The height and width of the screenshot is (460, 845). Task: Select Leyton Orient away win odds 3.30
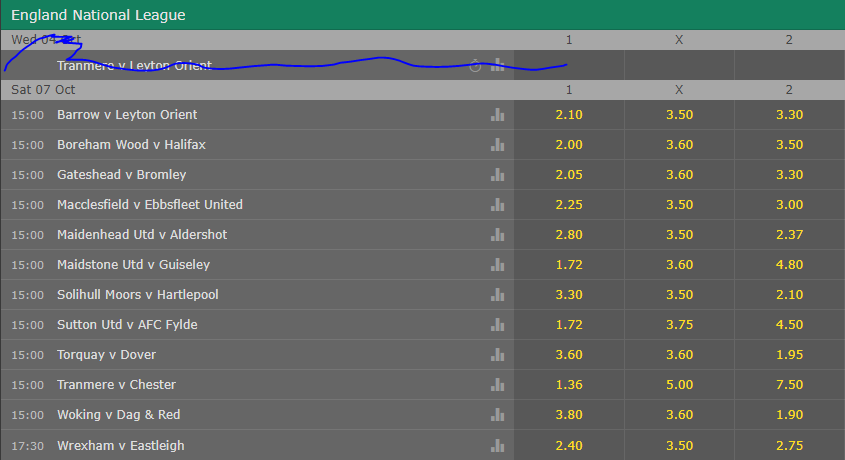coord(789,115)
